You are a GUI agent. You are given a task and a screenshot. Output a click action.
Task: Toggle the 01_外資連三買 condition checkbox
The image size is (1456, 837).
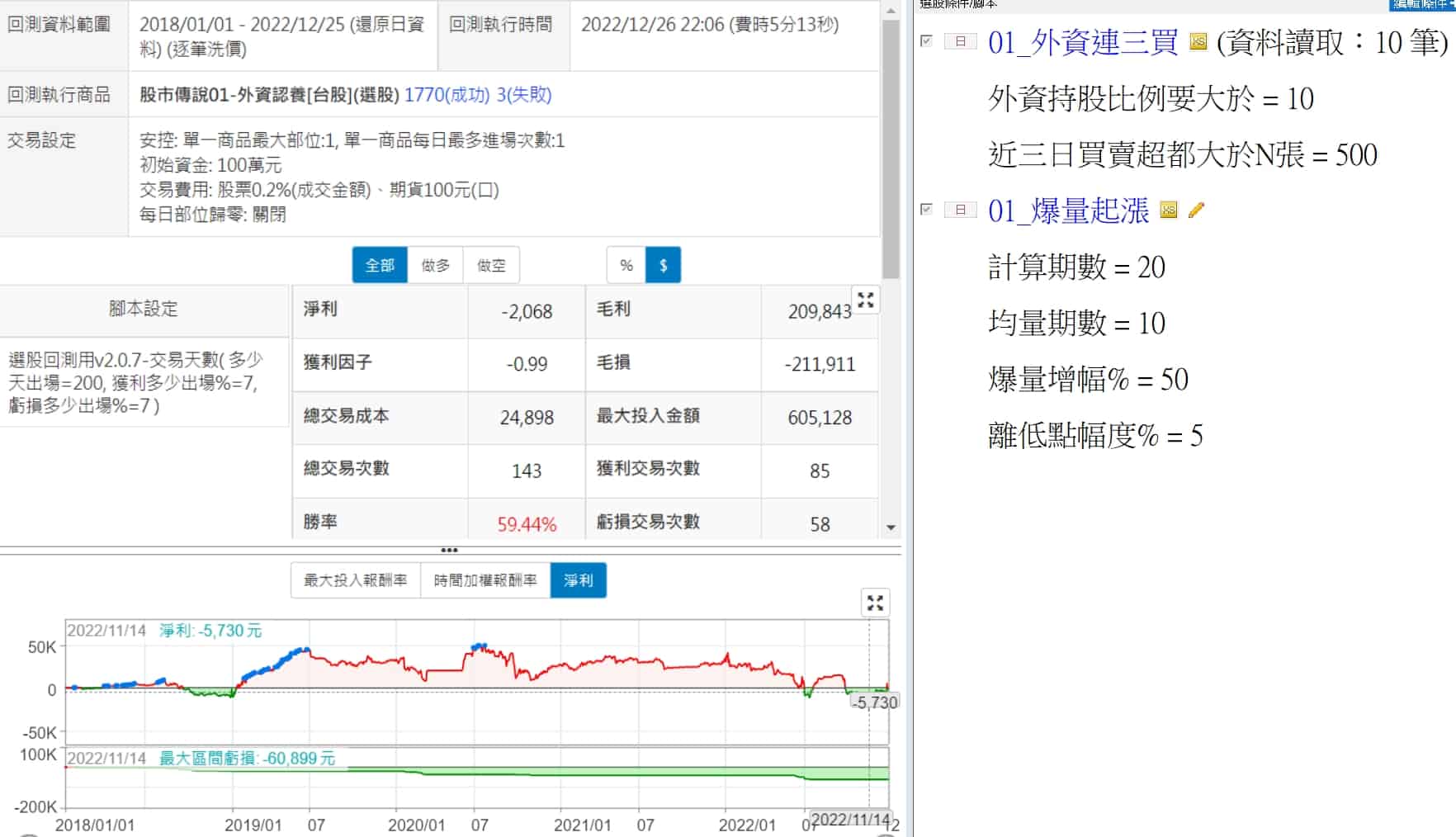pos(926,40)
